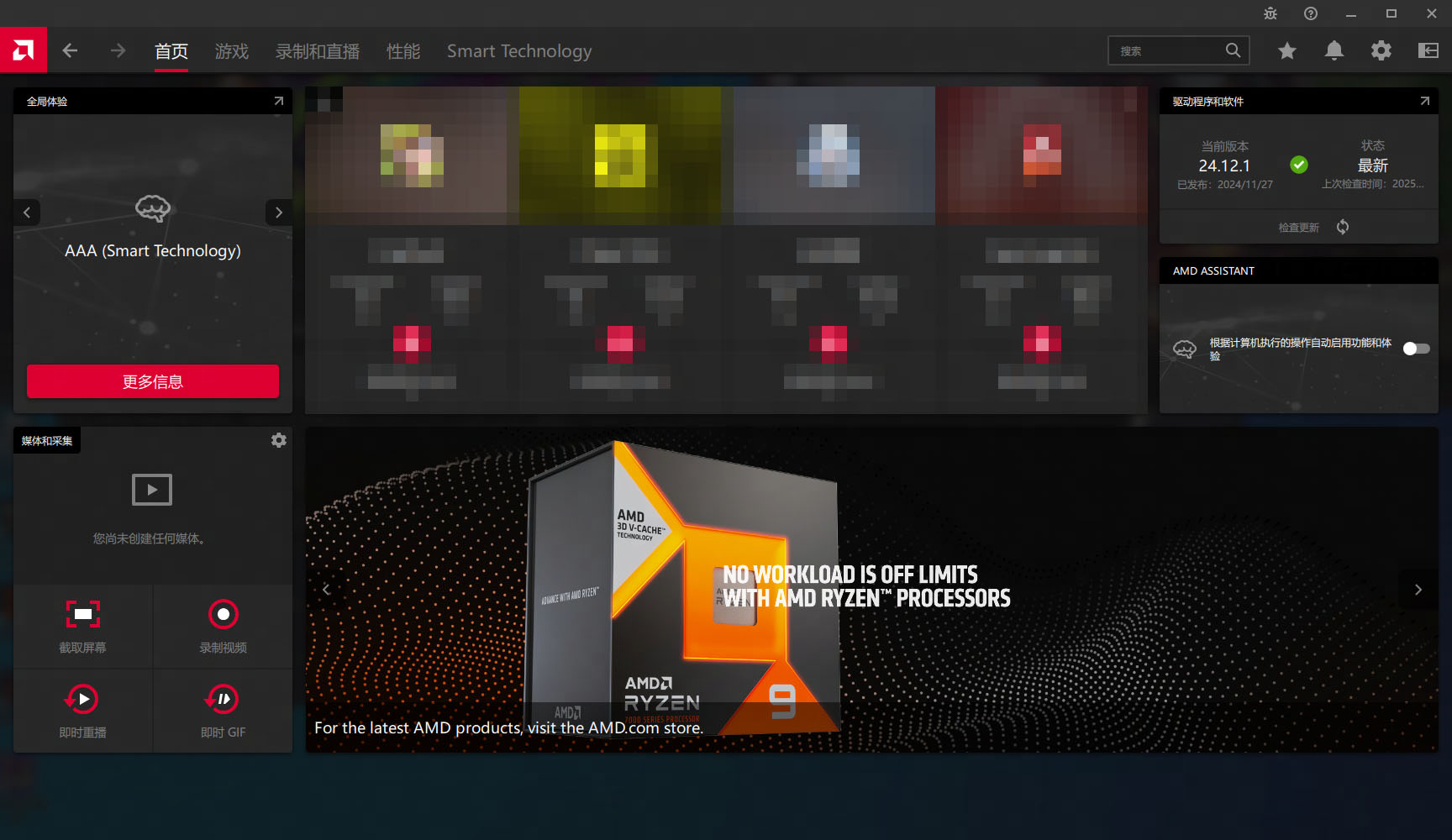Open the red fourth game thumbnail
Image resolution: width=1452 pixels, height=840 pixels.
click(x=1041, y=155)
